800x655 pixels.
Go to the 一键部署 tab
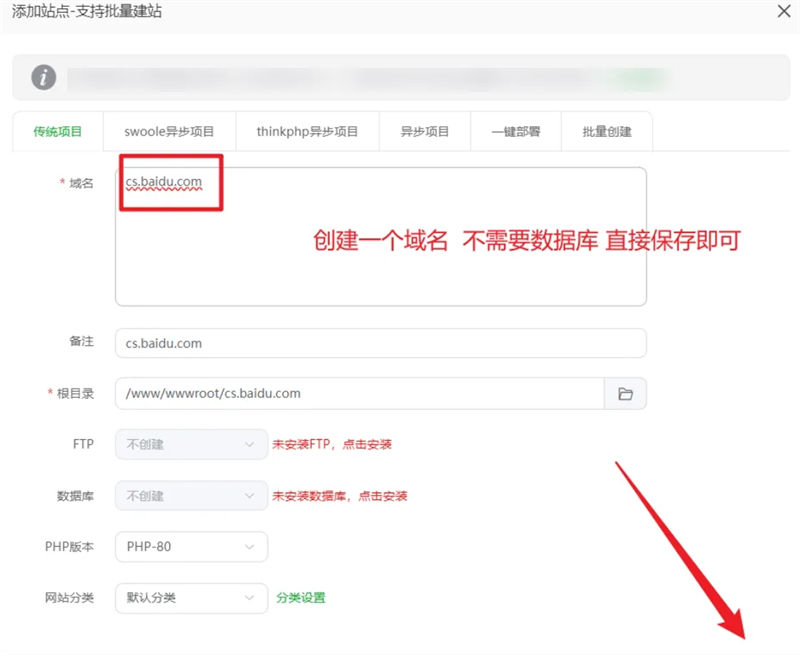click(x=516, y=132)
